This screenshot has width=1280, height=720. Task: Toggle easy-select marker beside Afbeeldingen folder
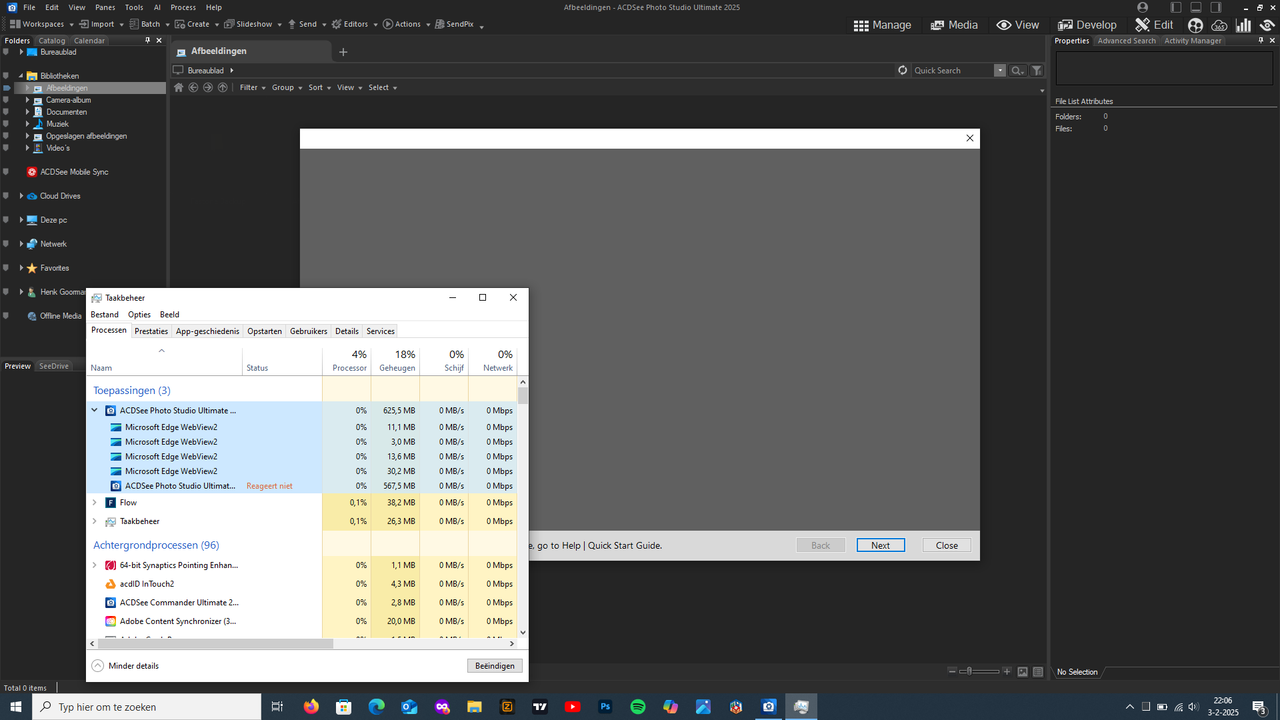click(x=6, y=88)
